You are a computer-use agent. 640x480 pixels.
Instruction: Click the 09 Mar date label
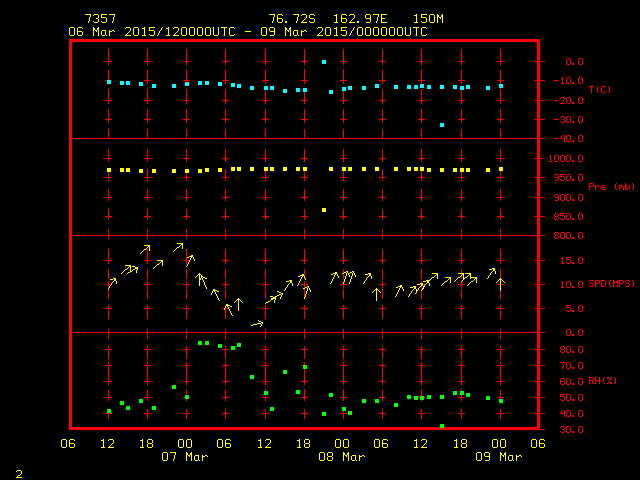click(x=499, y=457)
